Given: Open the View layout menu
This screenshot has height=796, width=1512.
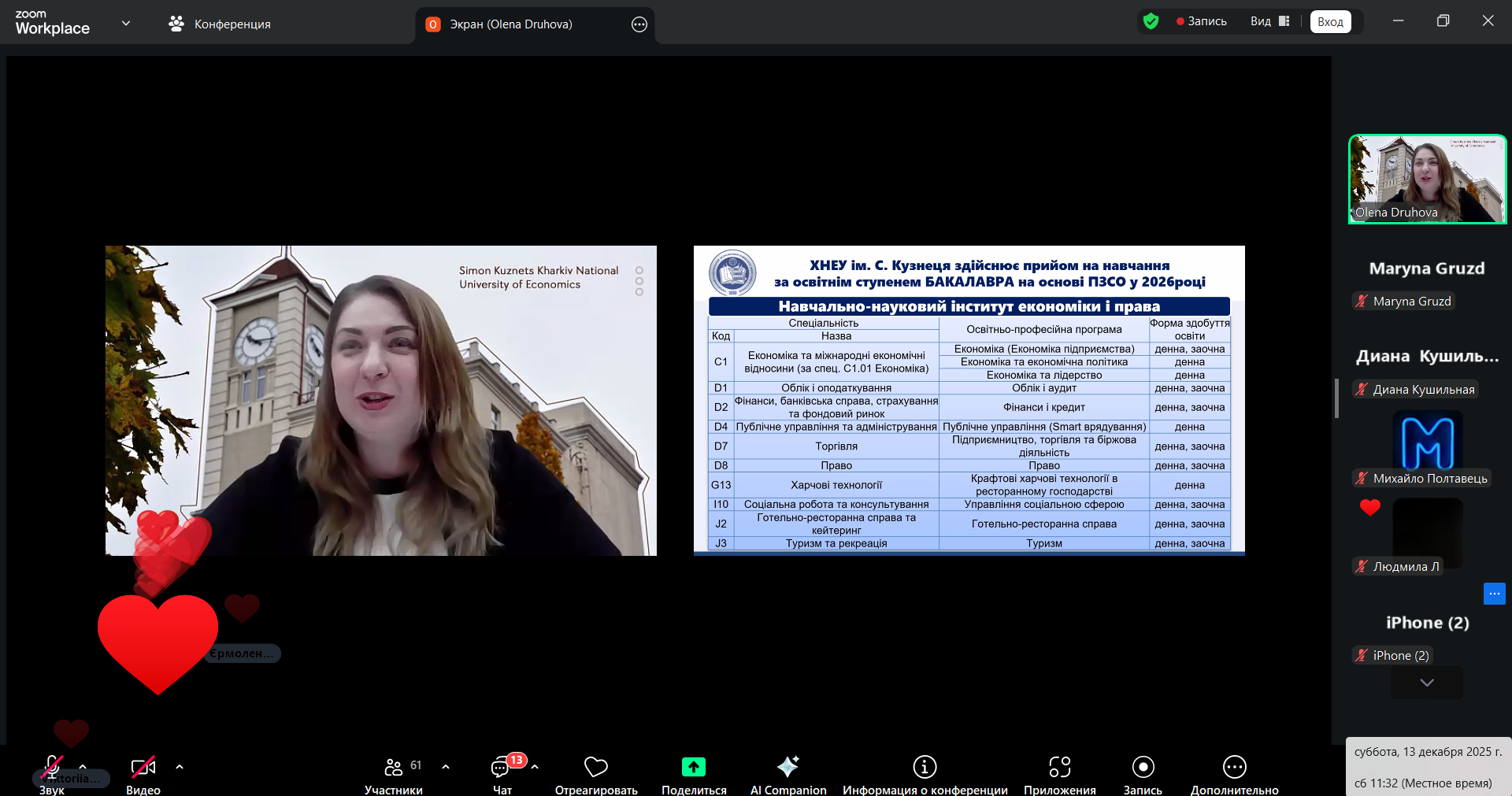Looking at the screenshot, I should tap(1269, 21).
